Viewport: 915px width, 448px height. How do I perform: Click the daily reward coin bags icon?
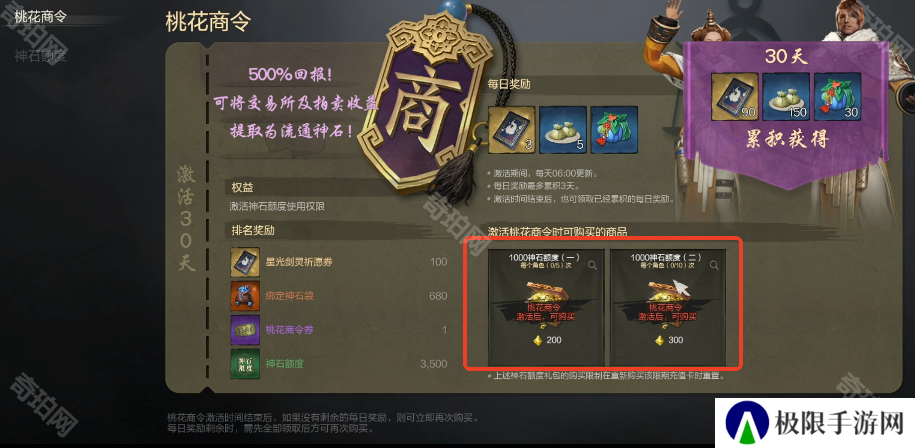tap(563, 130)
